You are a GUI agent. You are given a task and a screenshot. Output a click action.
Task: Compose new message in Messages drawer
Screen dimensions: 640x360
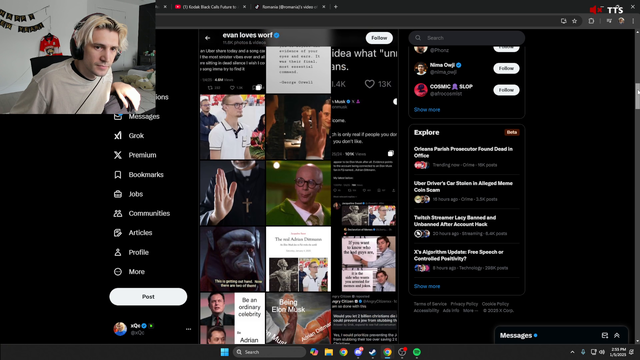coord(604,336)
